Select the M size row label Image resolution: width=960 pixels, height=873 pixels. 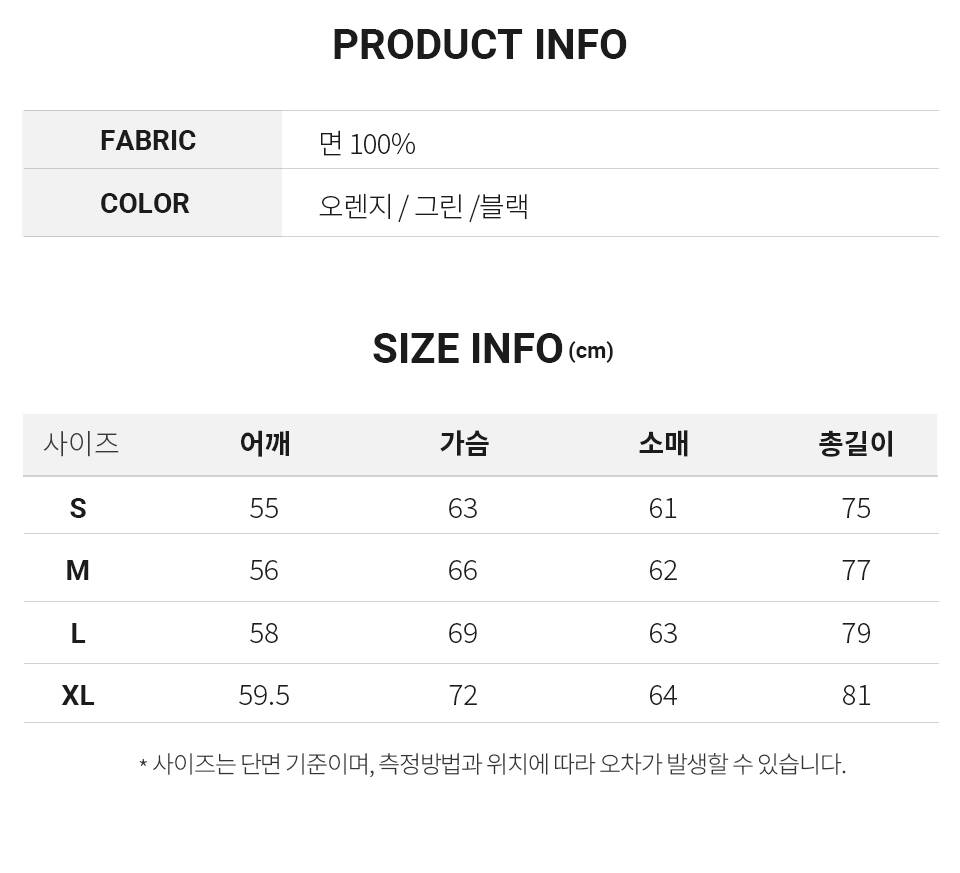pos(78,571)
